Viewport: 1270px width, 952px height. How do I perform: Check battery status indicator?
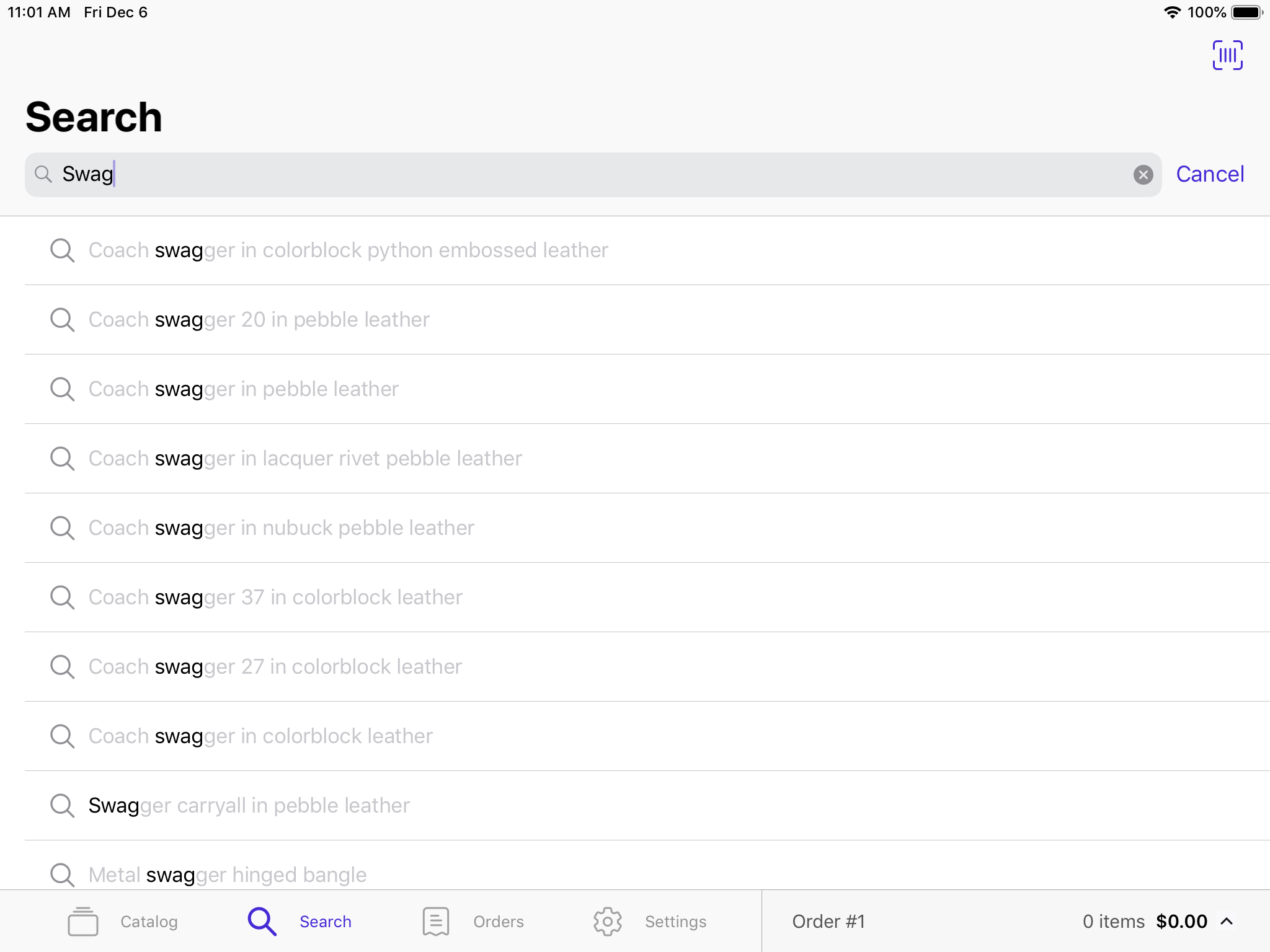click(1247, 12)
